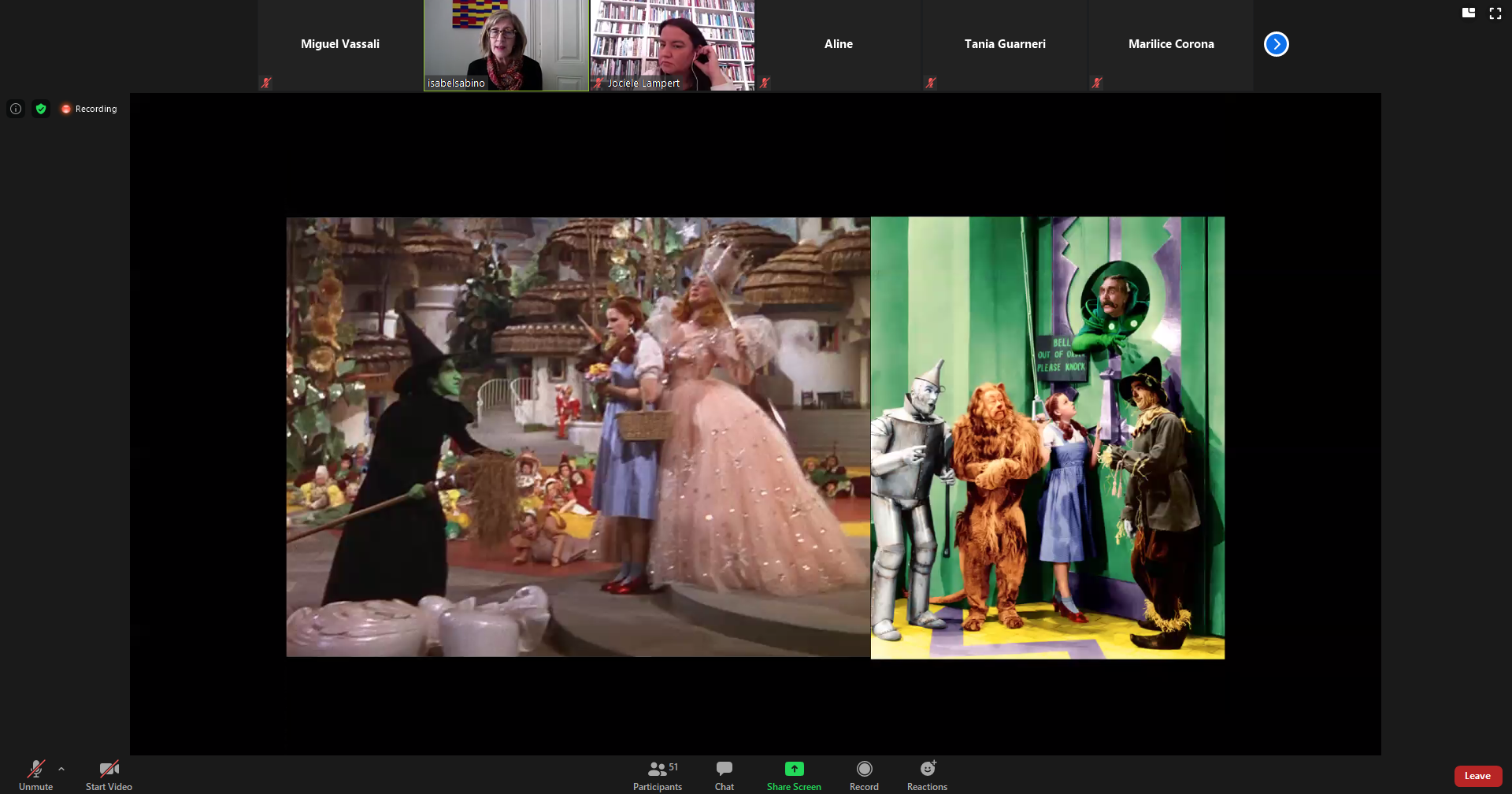Select Jociele Lampert video thumbnail
This screenshot has height=794, width=1512.
tap(673, 45)
